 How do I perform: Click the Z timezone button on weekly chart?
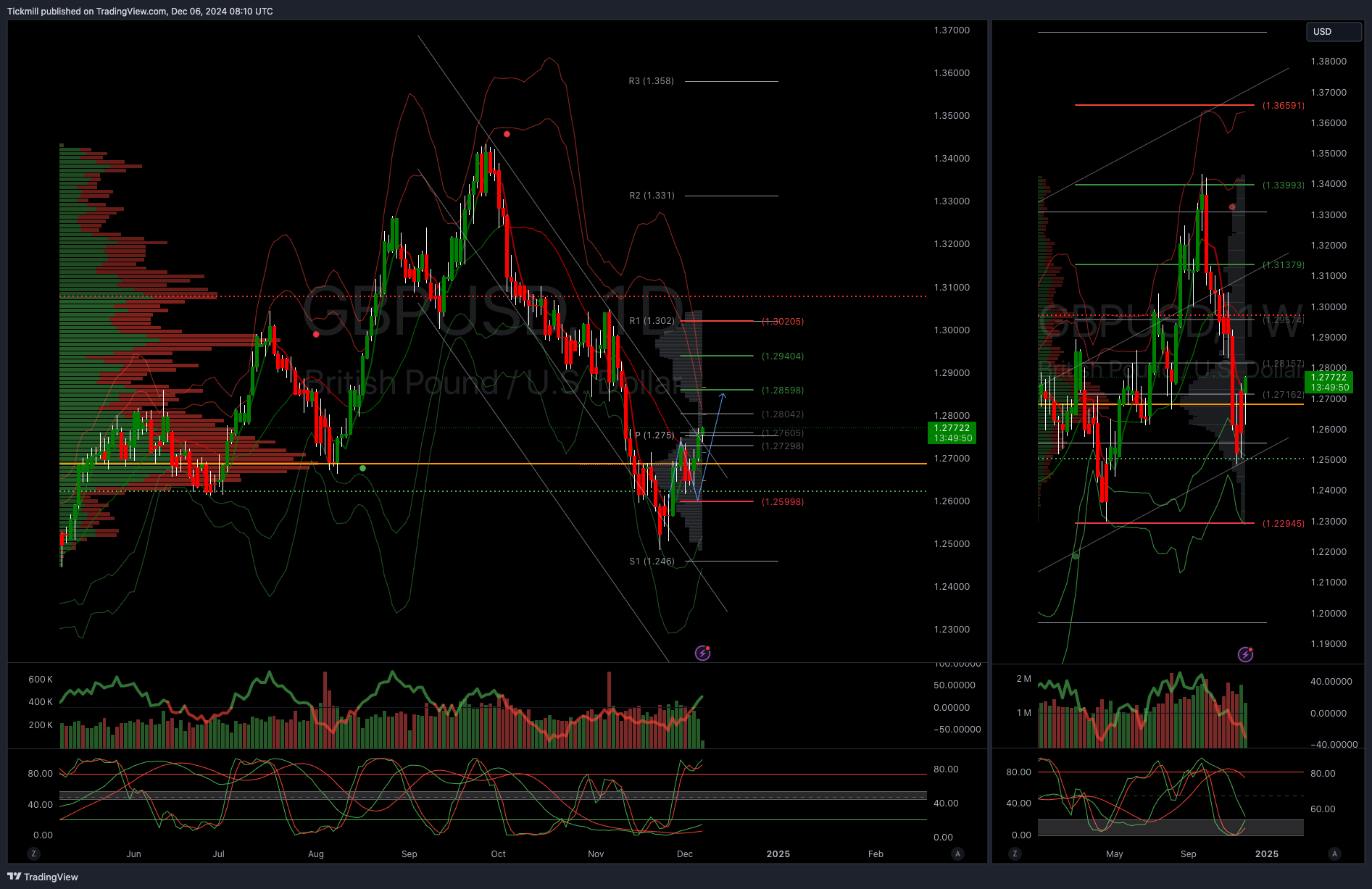[1015, 853]
